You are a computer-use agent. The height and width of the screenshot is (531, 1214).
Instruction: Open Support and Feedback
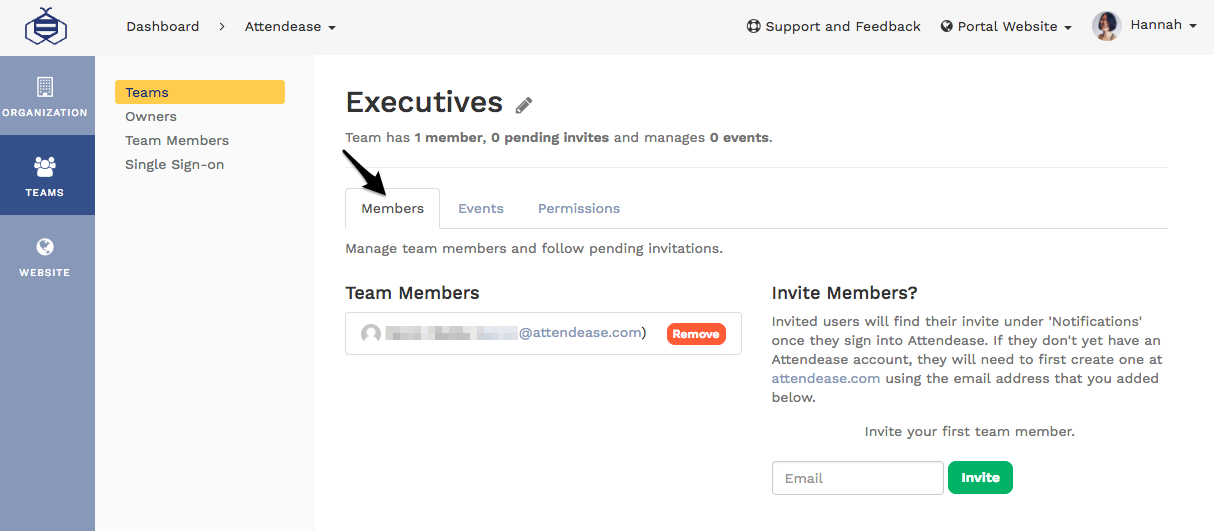(833, 27)
